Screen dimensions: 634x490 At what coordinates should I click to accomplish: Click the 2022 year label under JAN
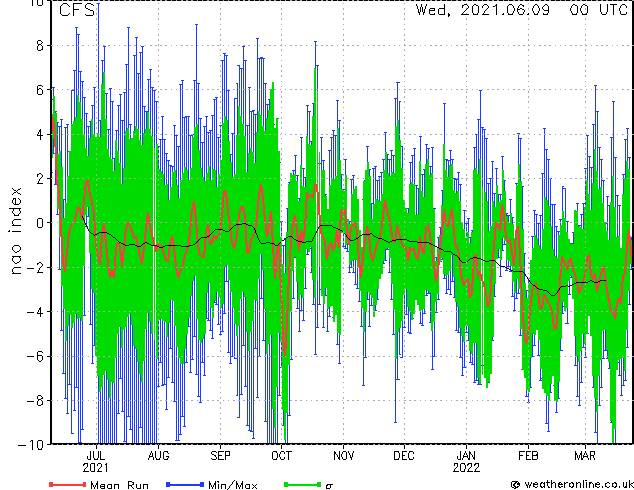(466, 468)
